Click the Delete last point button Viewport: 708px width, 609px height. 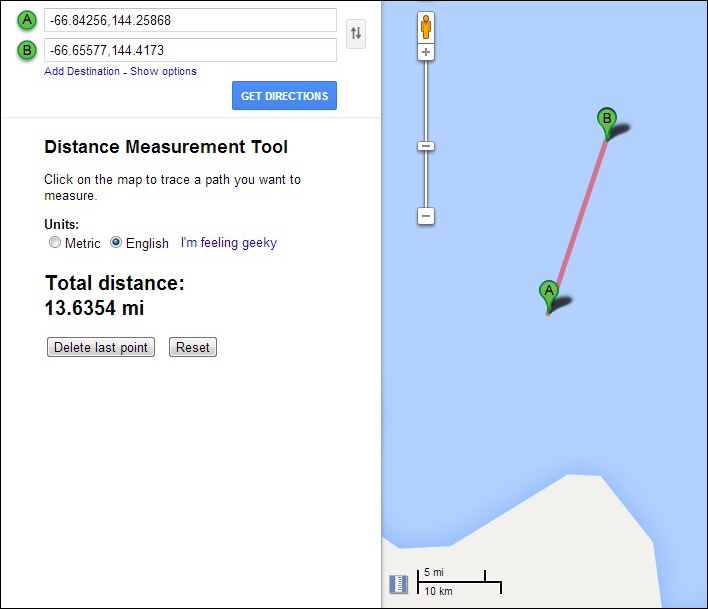click(x=101, y=347)
